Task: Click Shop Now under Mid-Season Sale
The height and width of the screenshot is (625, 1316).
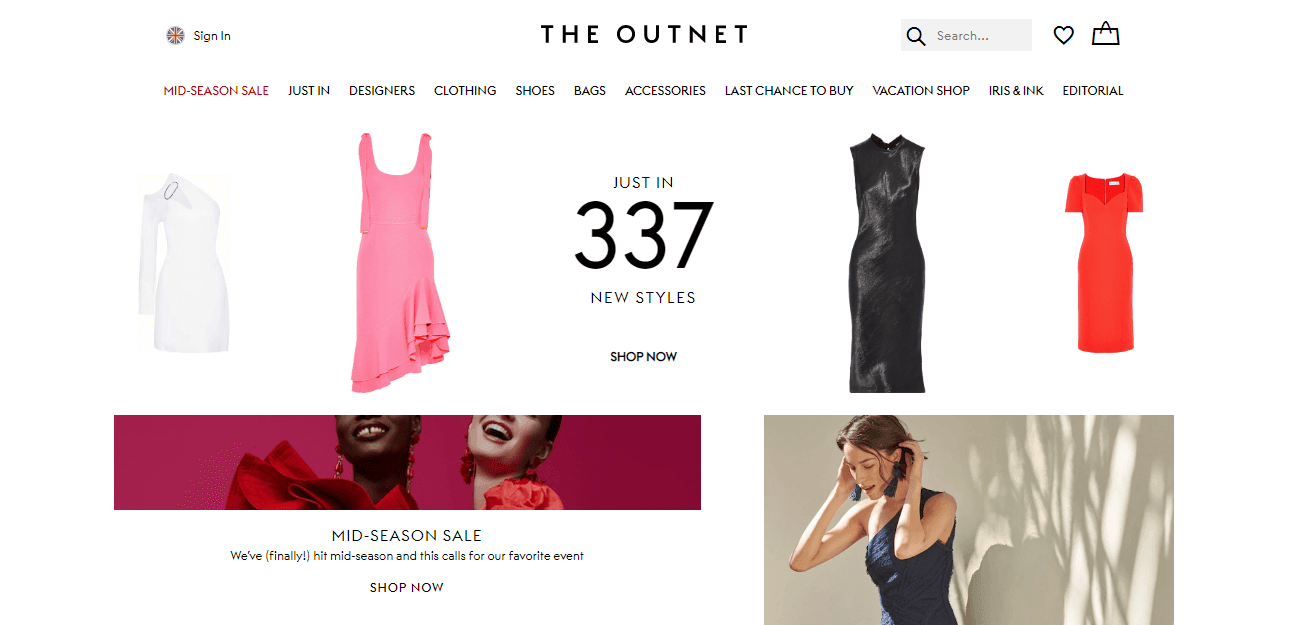Action: [407, 588]
